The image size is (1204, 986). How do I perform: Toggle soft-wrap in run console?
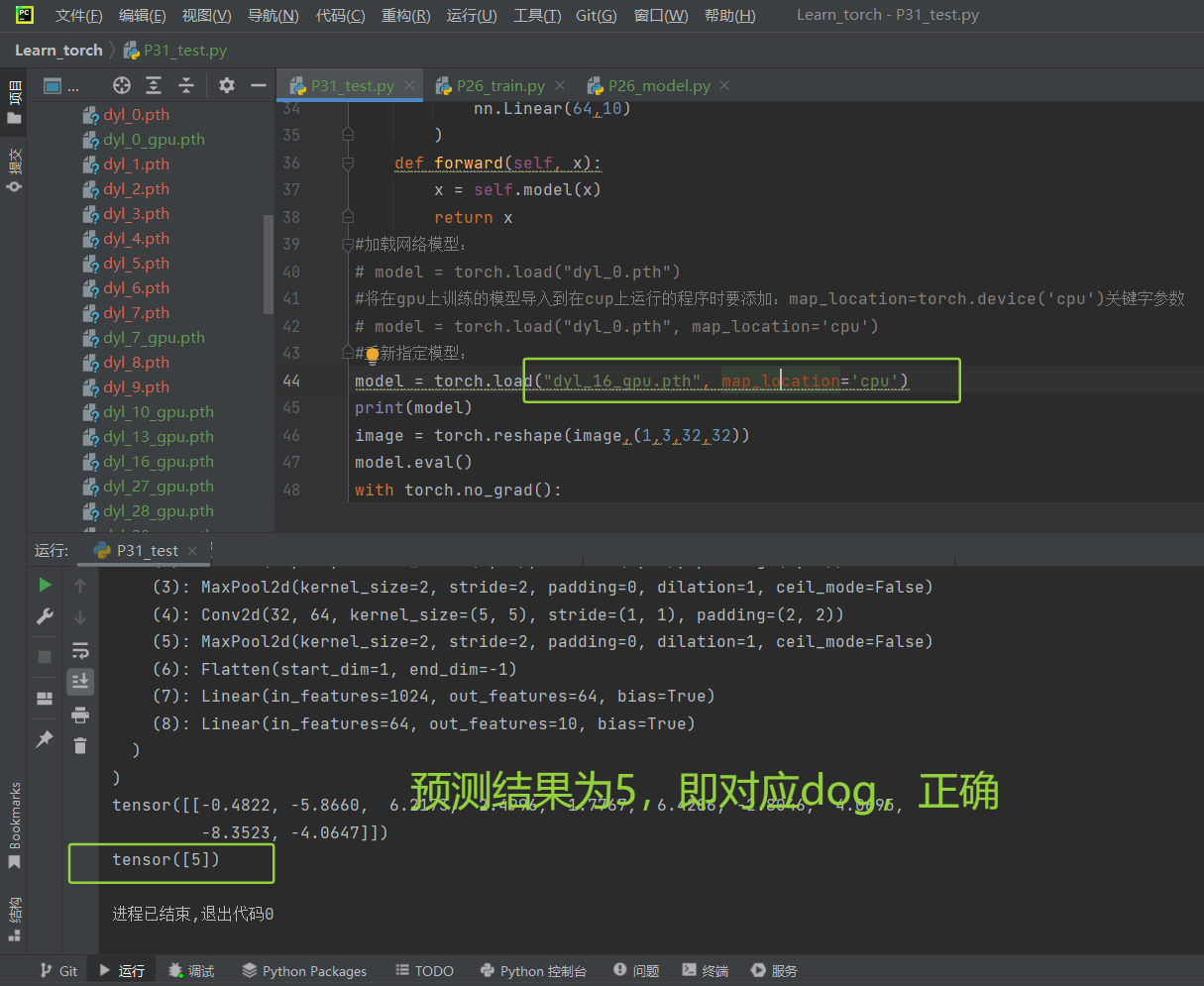[80, 650]
